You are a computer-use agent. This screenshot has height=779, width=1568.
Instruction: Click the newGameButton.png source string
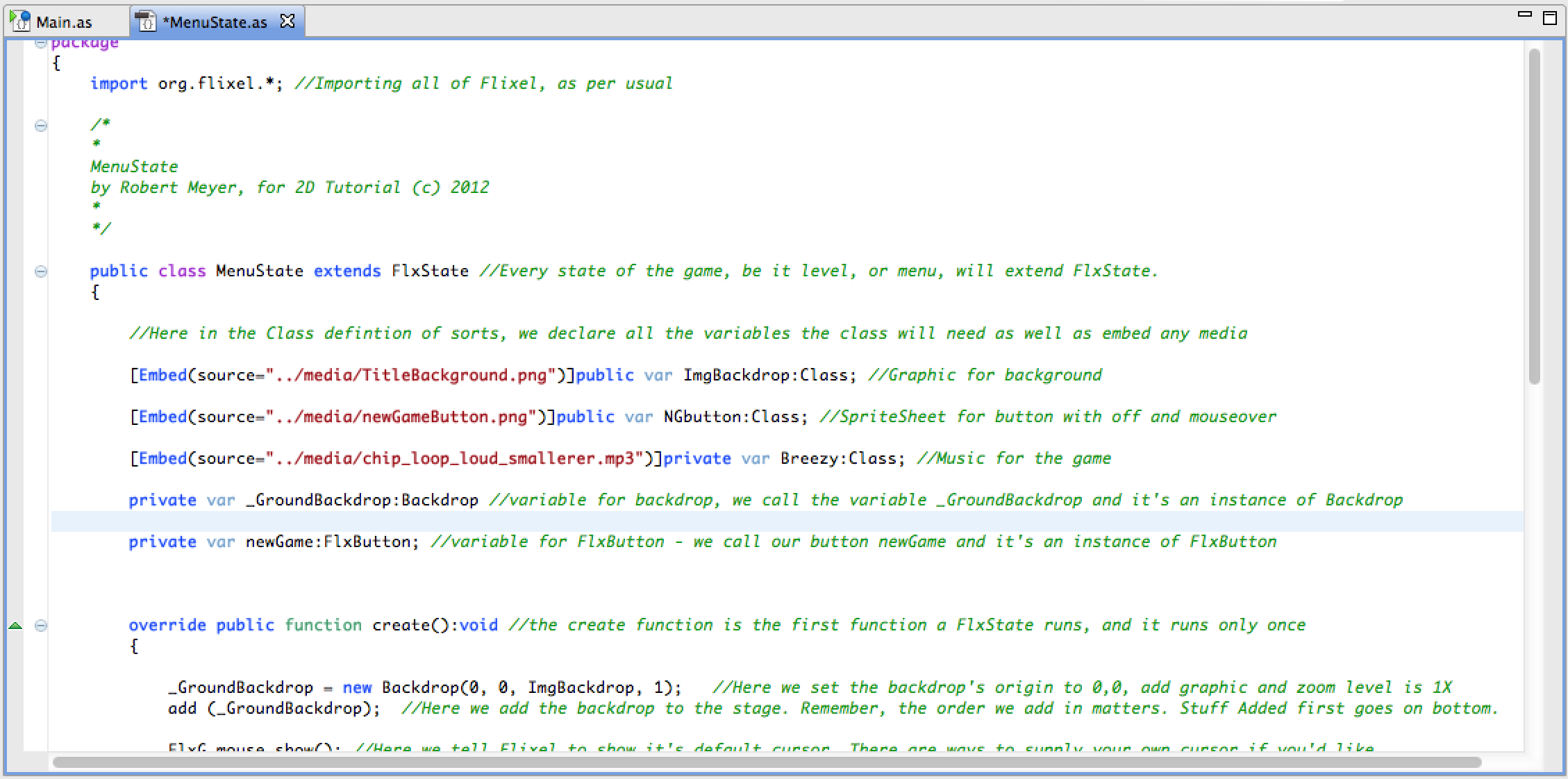(x=401, y=417)
